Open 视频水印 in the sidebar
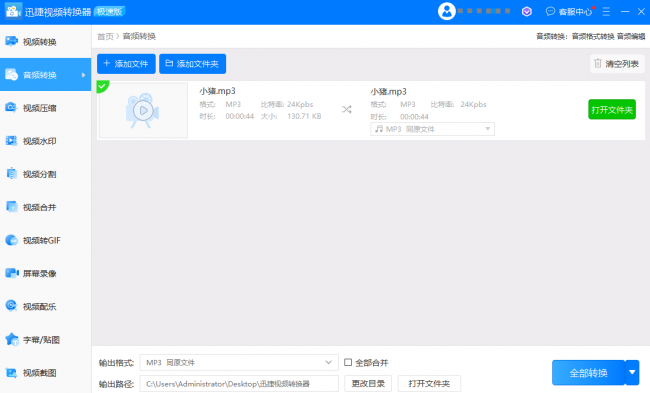The height and width of the screenshot is (393, 650). click(45, 141)
